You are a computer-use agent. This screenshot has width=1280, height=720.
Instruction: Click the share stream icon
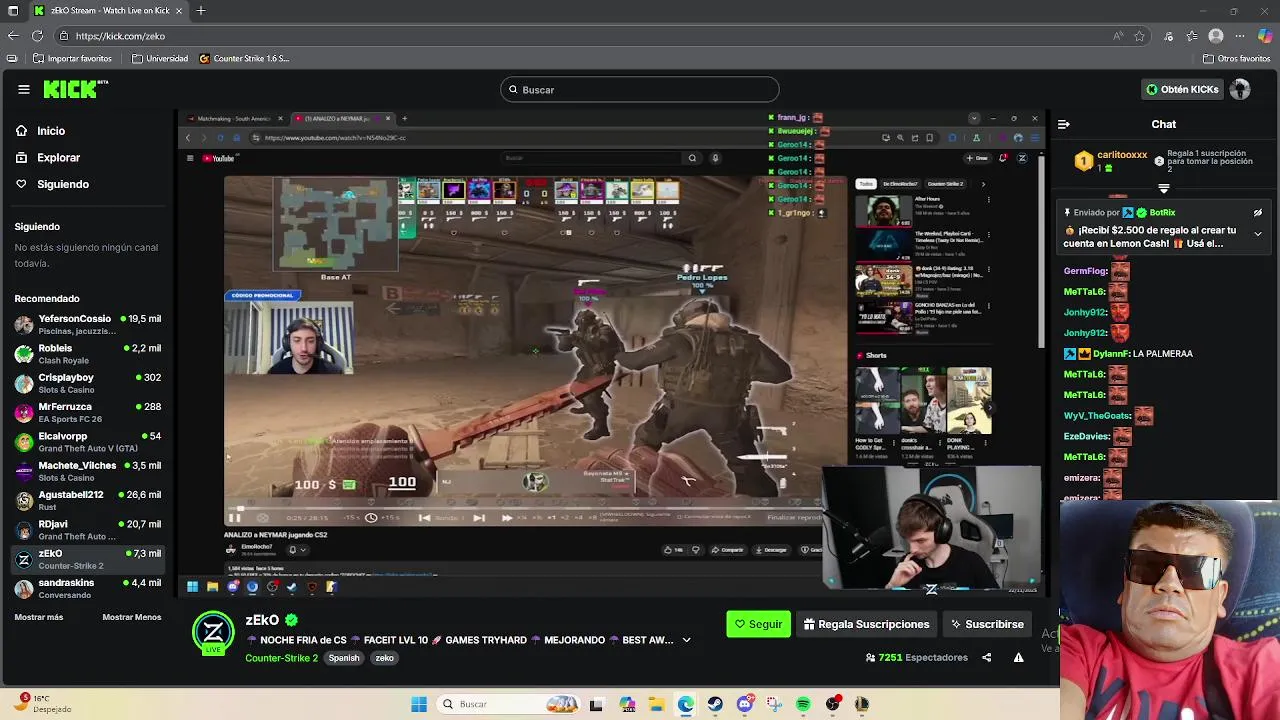[x=987, y=657]
